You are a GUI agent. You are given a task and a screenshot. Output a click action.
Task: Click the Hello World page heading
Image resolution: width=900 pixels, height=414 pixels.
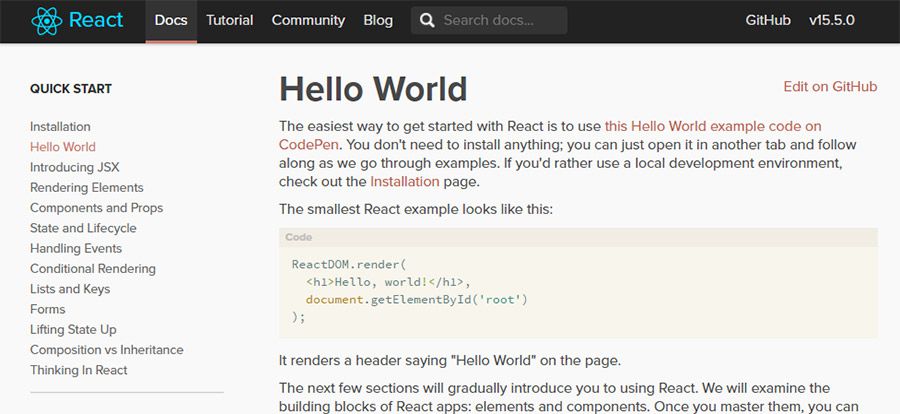[x=373, y=89]
